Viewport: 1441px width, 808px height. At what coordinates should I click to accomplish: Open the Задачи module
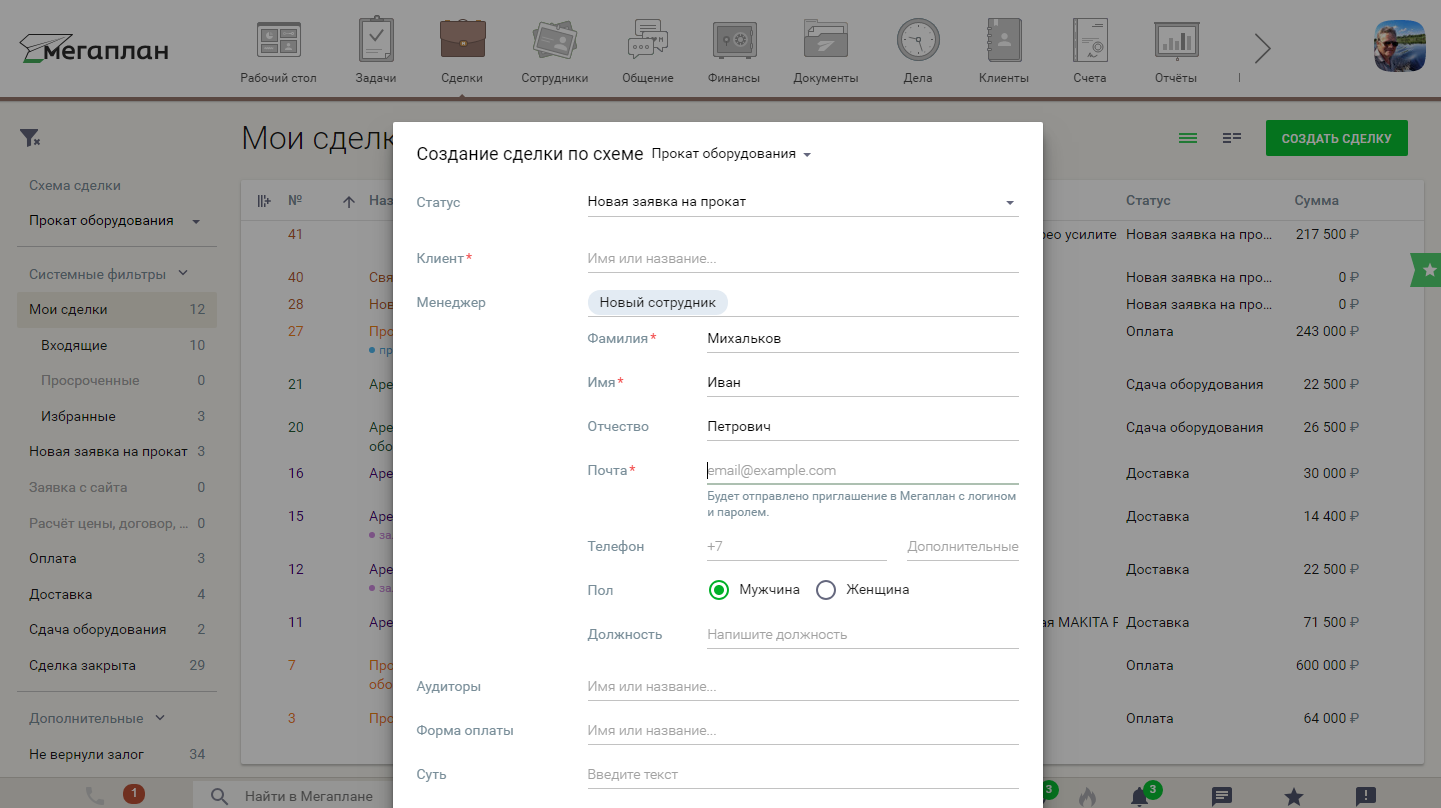376,51
